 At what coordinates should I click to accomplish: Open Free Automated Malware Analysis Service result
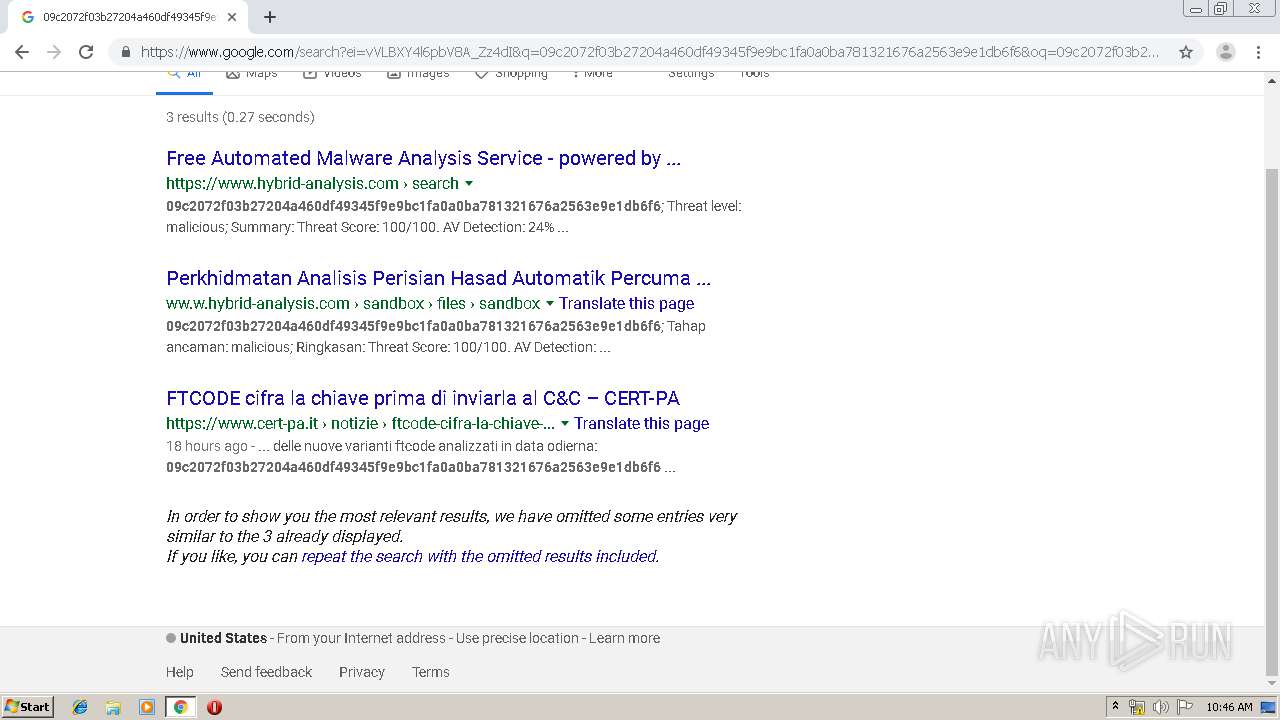point(423,158)
